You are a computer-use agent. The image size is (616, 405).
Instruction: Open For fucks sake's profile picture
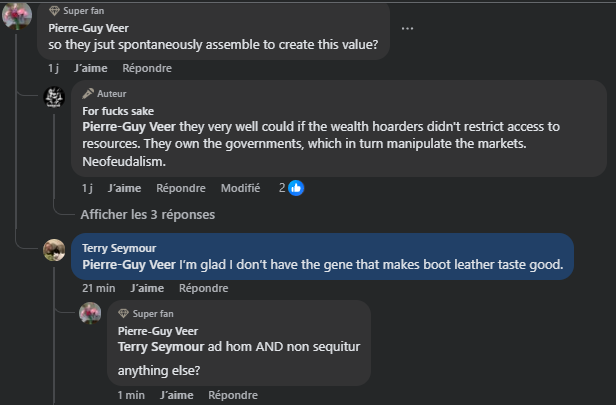[54, 98]
